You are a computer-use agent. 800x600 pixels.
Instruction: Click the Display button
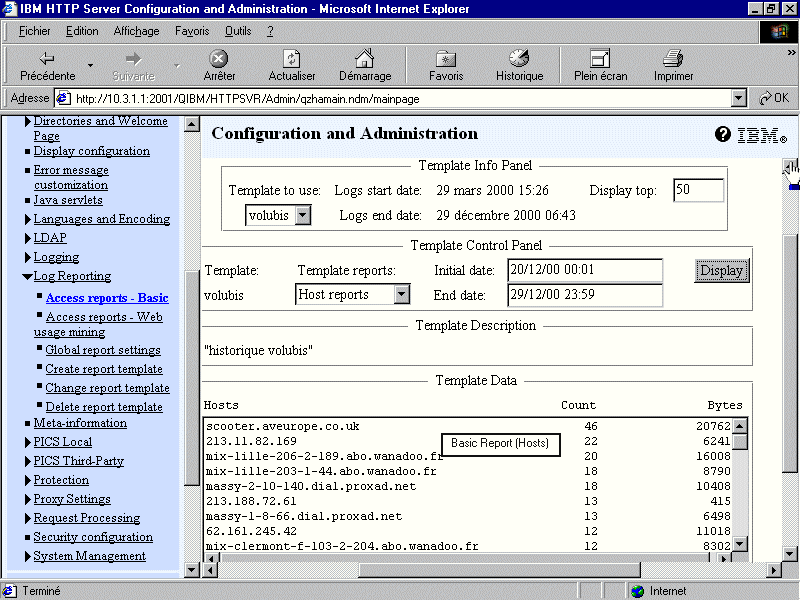tap(721, 270)
